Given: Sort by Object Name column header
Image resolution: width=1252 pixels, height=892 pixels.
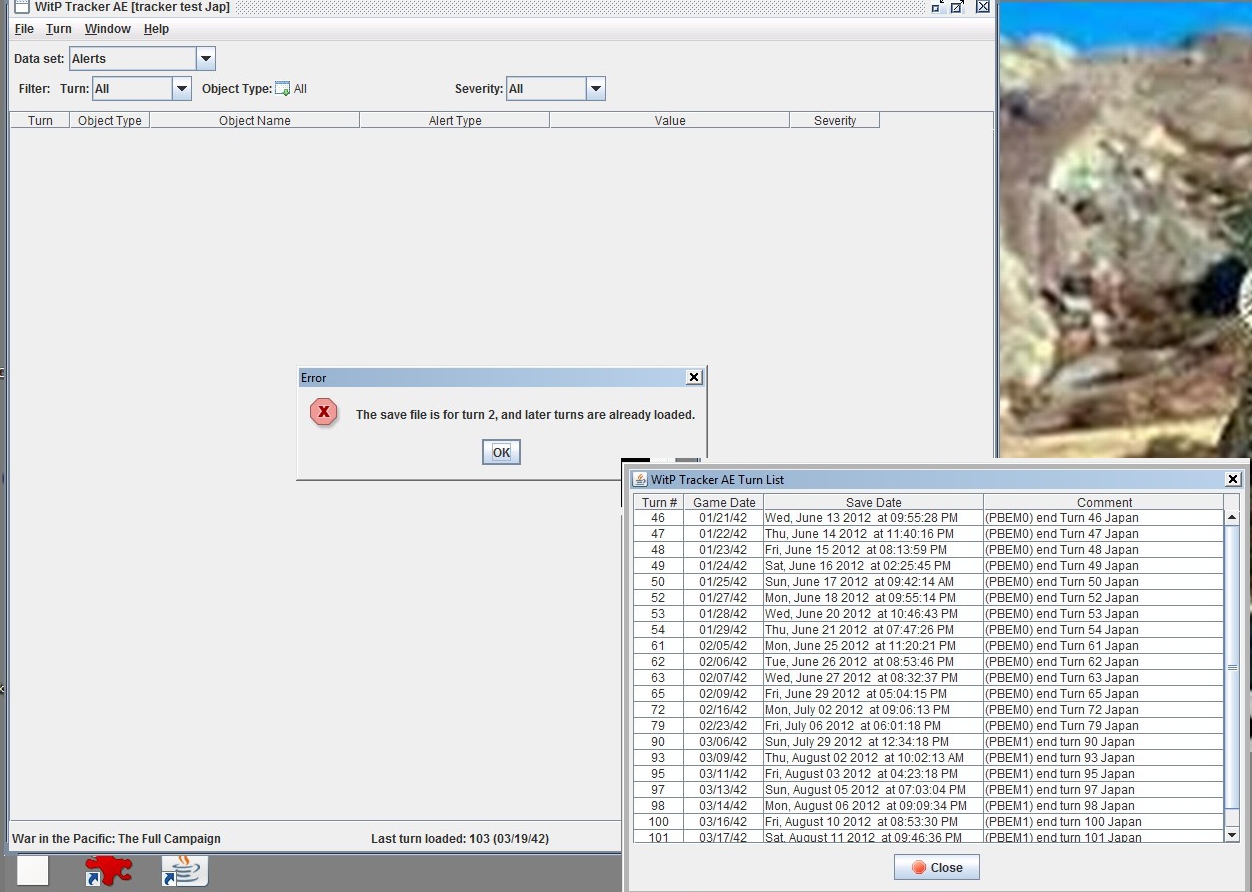Looking at the screenshot, I should [x=254, y=120].
